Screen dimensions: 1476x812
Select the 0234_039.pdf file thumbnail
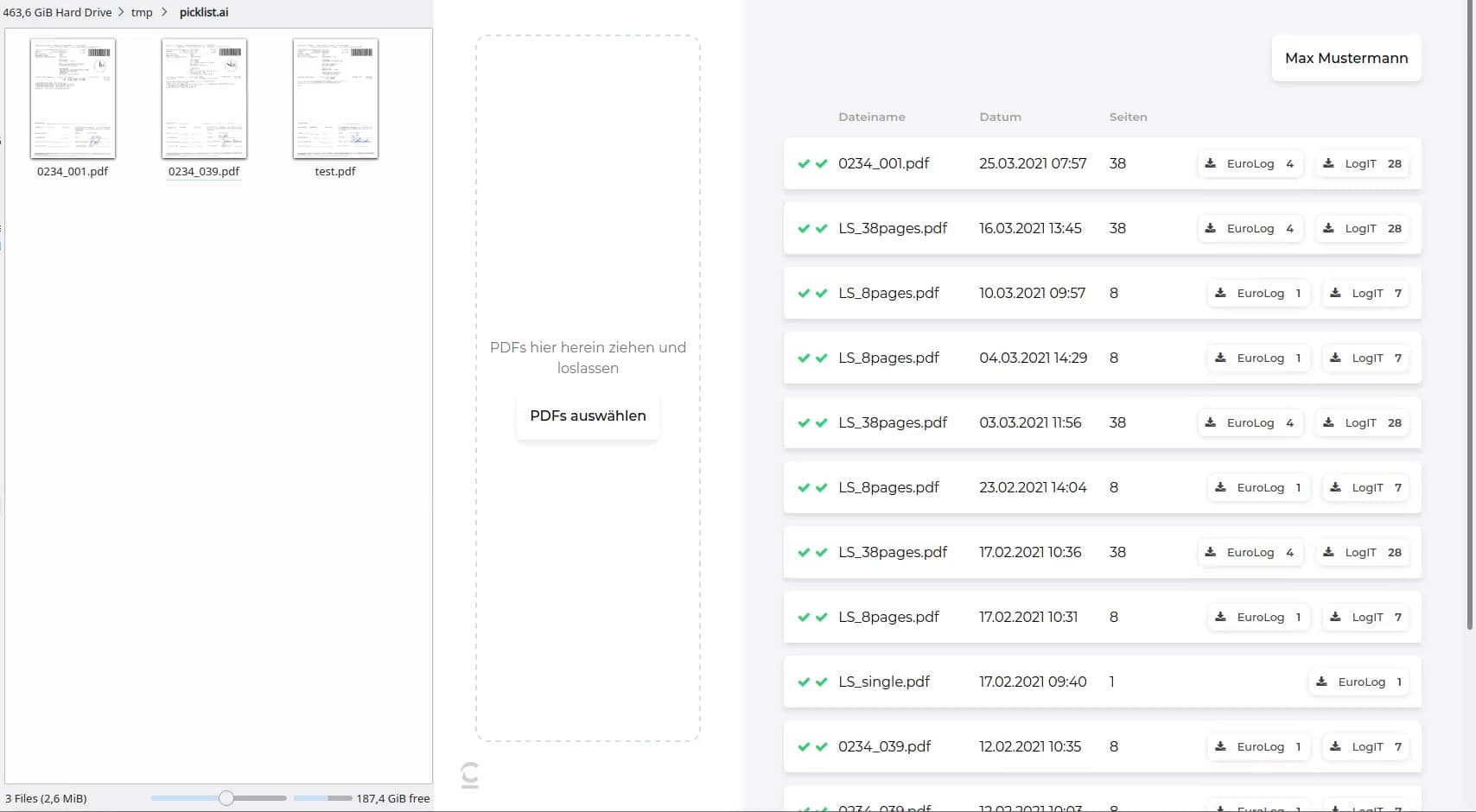coord(204,98)
